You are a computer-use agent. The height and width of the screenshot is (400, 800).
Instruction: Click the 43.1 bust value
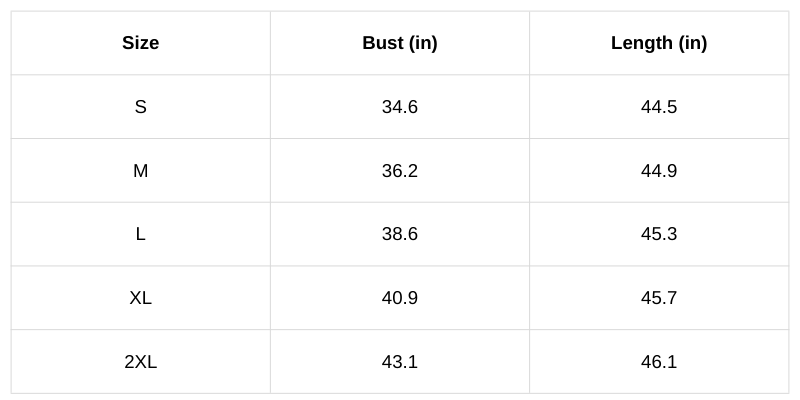(399, 362)
